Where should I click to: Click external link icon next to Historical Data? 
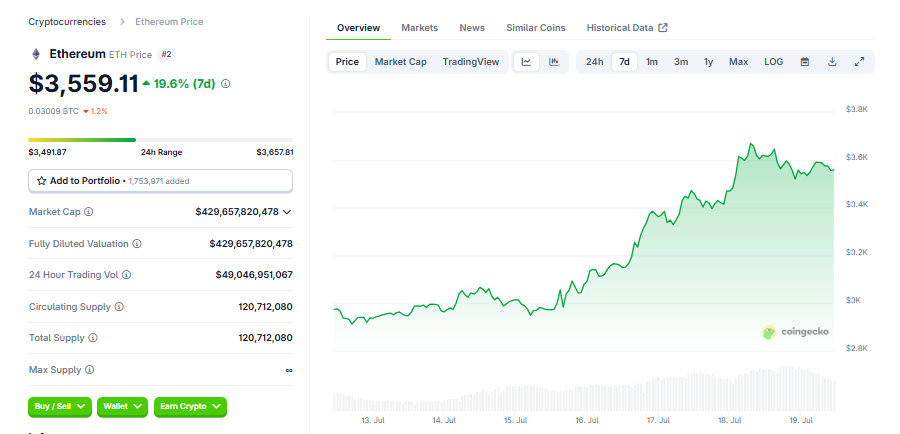pyautogui.click(x=663, y=28)
